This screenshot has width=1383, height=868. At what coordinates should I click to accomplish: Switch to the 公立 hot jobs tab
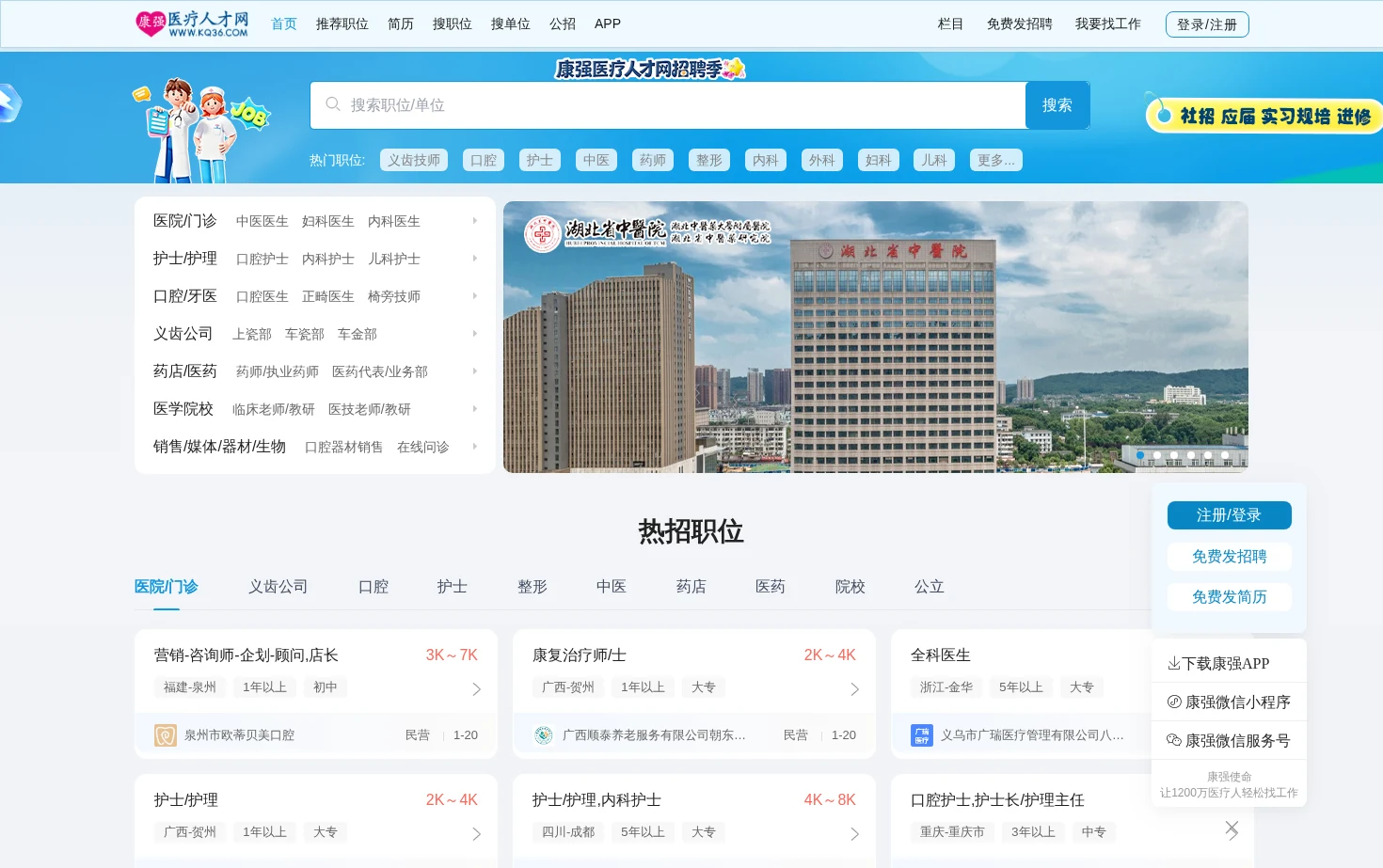[930, 587]
